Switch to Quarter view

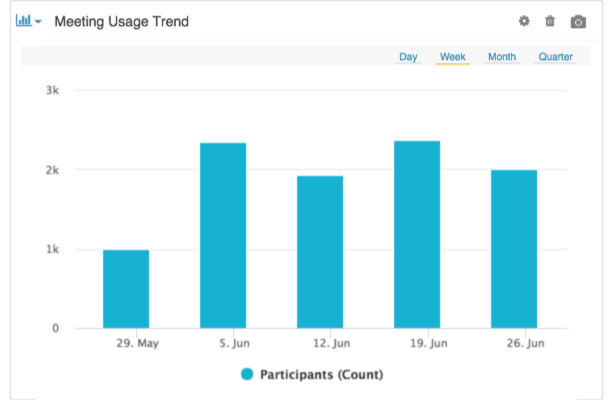[x=555, y=57]
